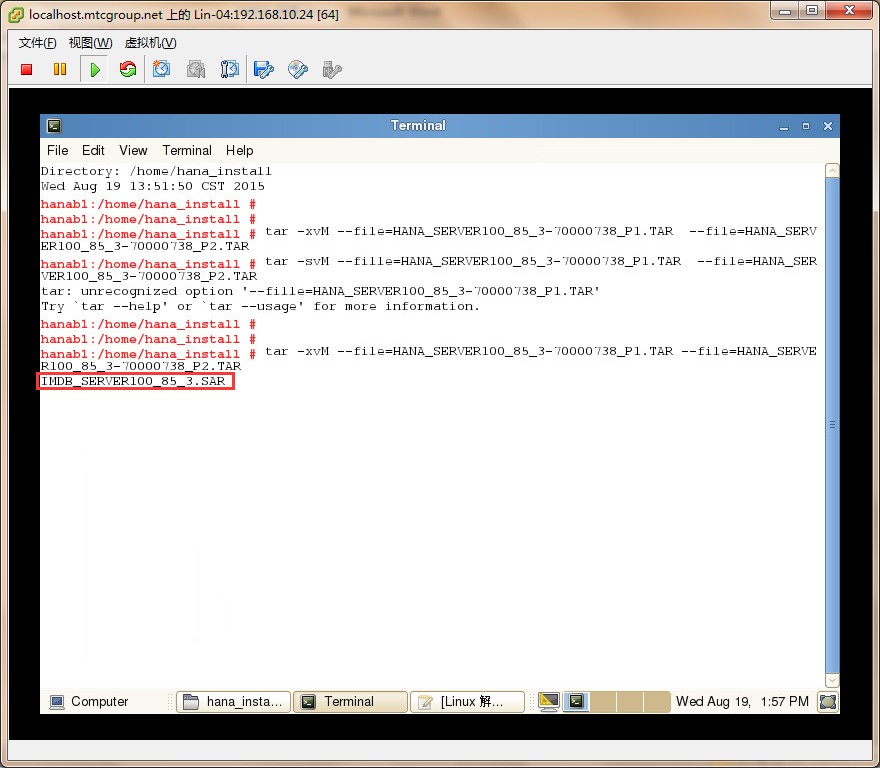Viewport: 880px width, 768px height.
Task: Click the terminal vertical scrollbar thumb
Action: (832, 425)
